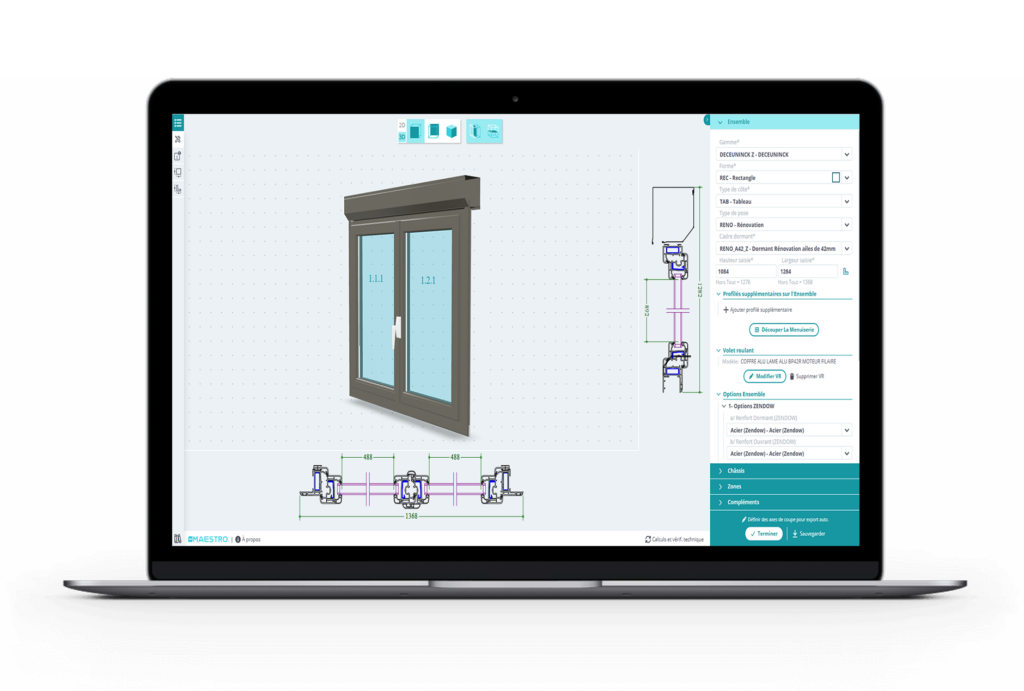The height and width of the screenshot is (691, 1024).
Task: Select glazing zone 1.1.1 in 3D view
Action: point(376,307)
